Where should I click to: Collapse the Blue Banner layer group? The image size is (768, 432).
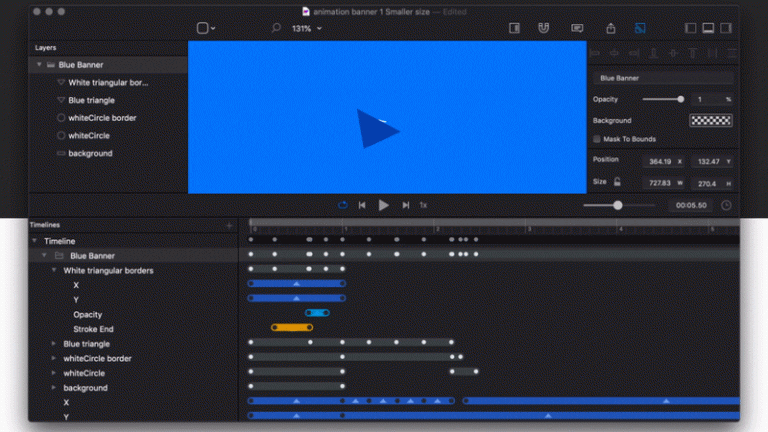39,65
